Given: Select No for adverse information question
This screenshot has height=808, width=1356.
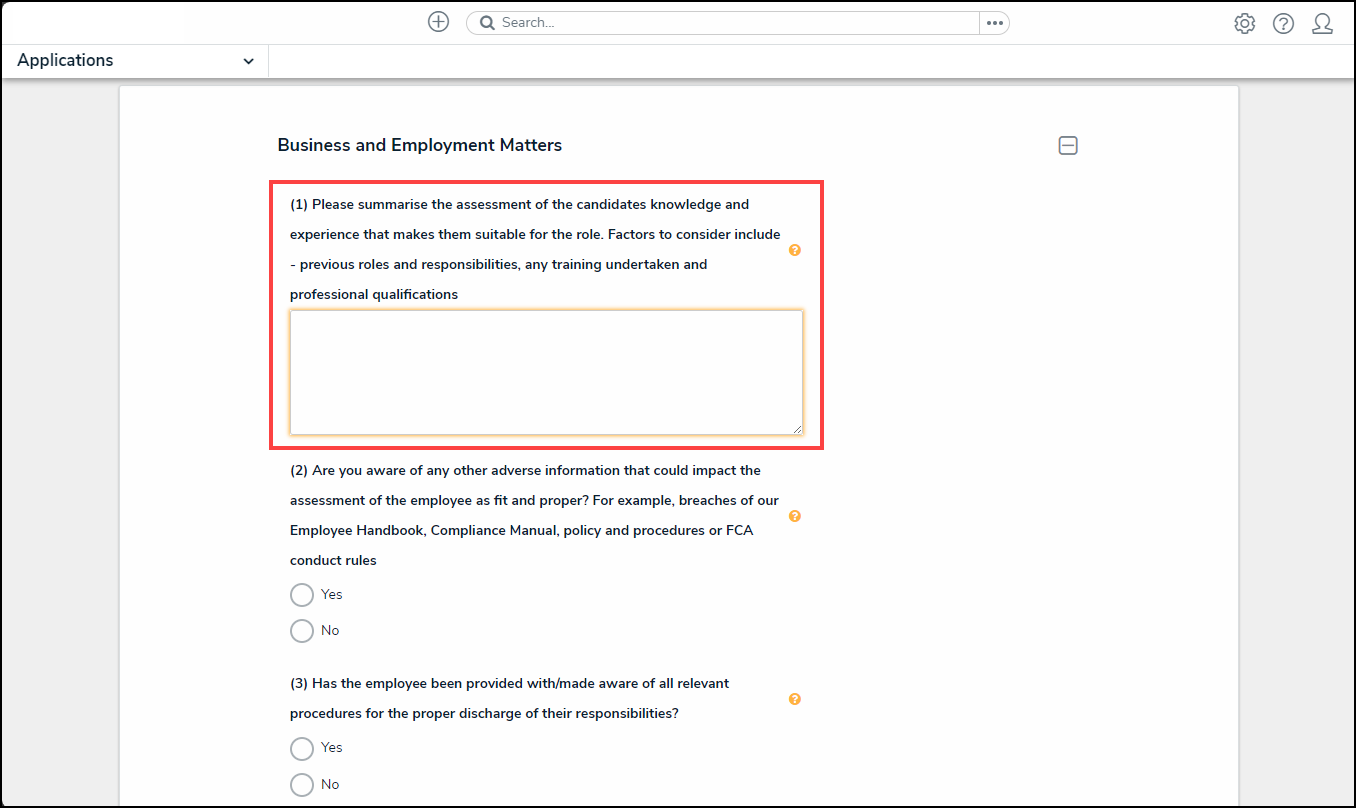Looking at the screenshot, I should (302, 631).
